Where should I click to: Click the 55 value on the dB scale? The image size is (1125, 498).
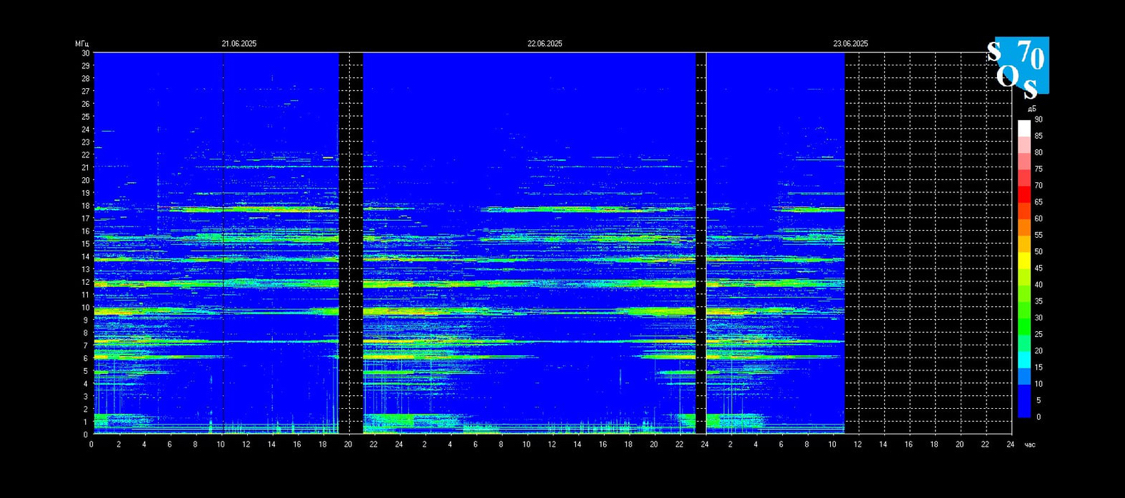tap(1038, 235)
